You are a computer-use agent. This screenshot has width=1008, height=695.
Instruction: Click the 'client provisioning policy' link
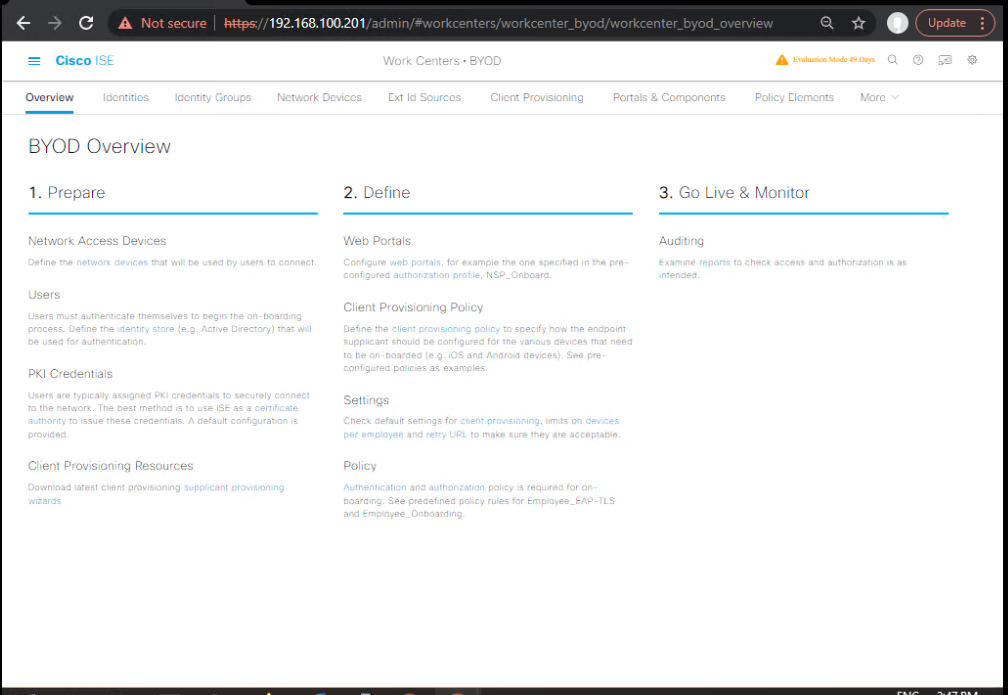pos(446,329)
